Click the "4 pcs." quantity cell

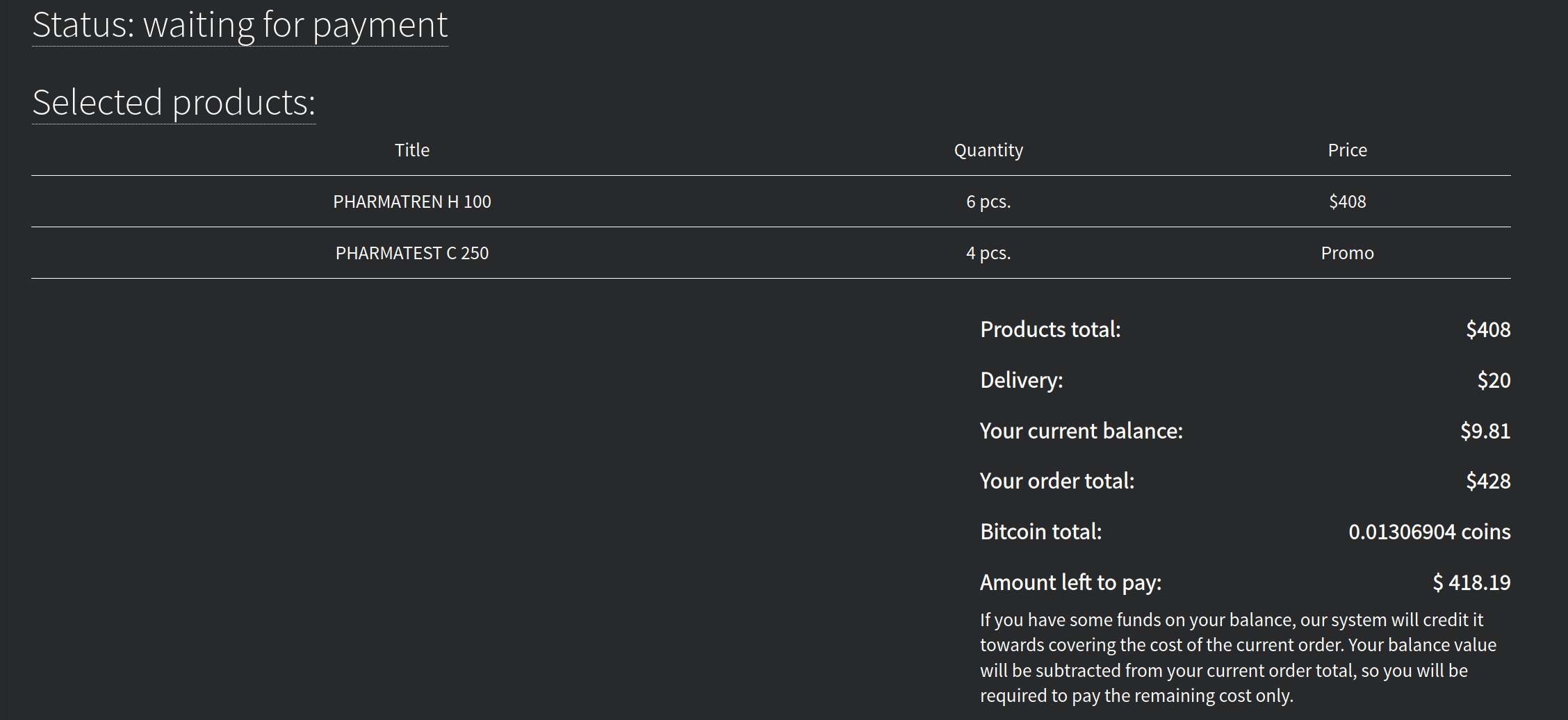(988, 253)
